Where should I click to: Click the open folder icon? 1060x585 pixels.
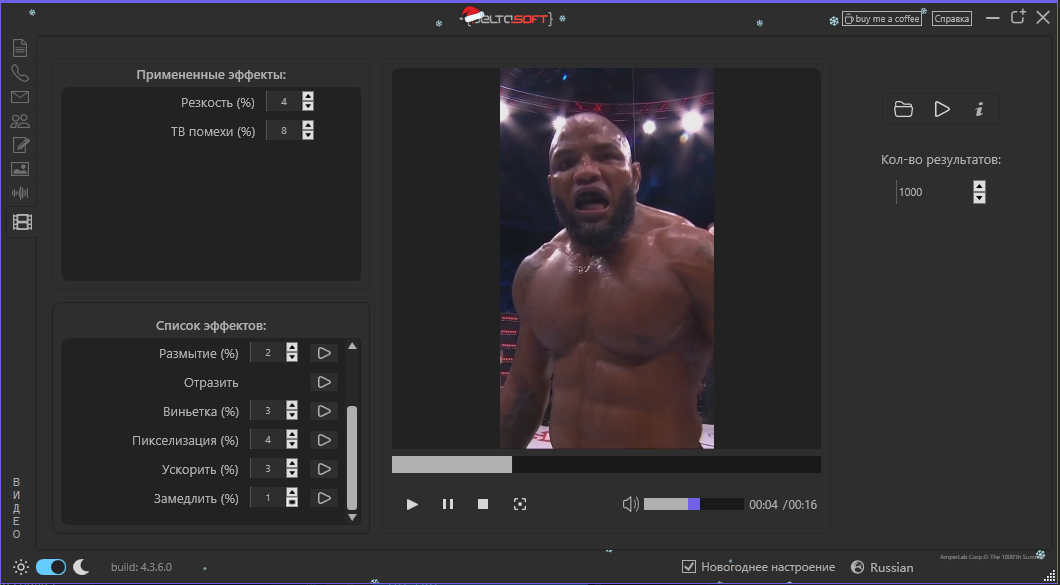pos(903,110)
